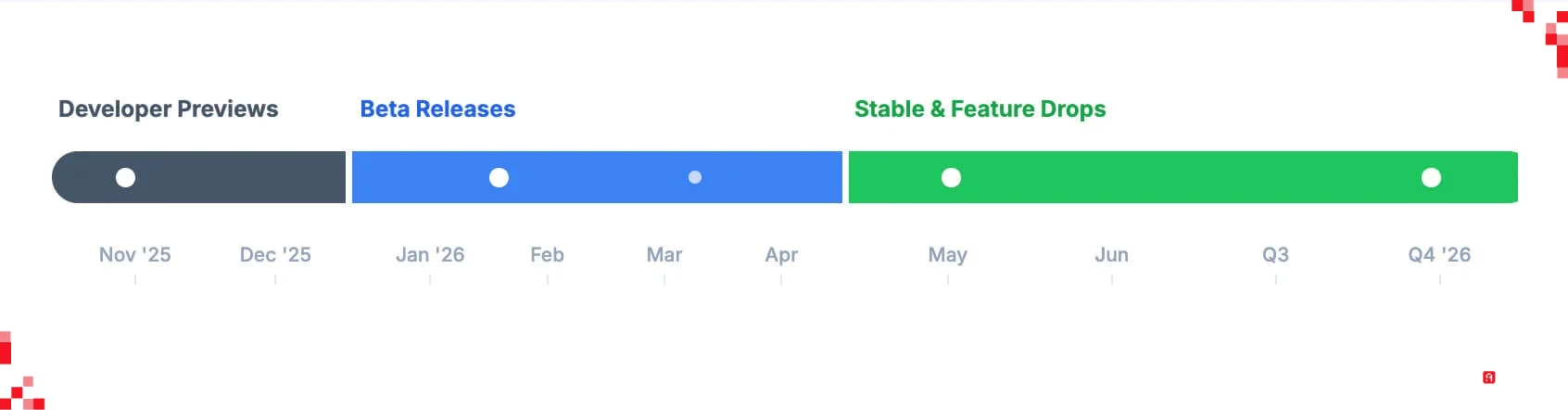This screenshot has width=1568, height=410.
Task: Open the Beta Releases heading
Action: click(437, 109)
